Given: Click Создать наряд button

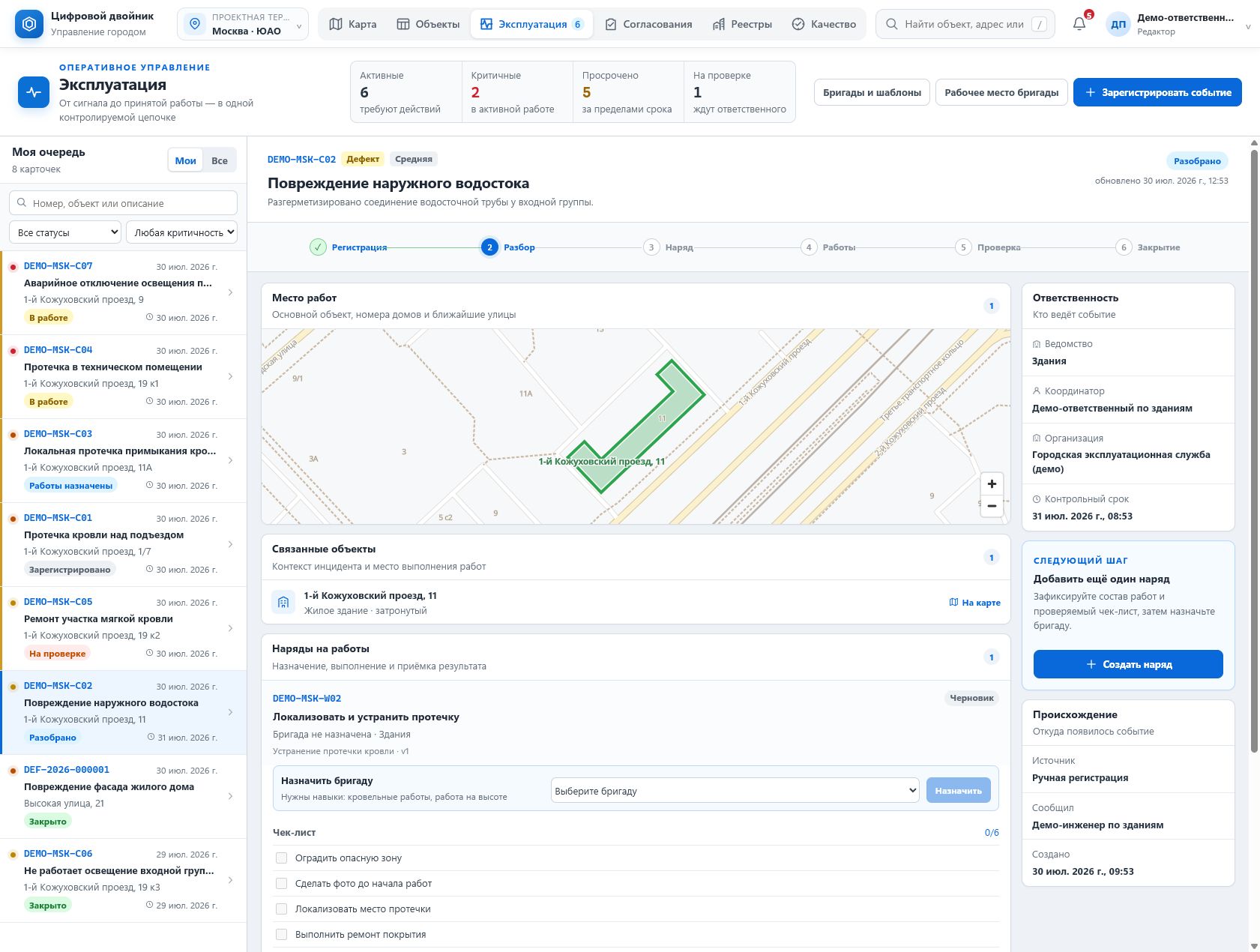Looking at the screenshot, I should point(1128,664).
